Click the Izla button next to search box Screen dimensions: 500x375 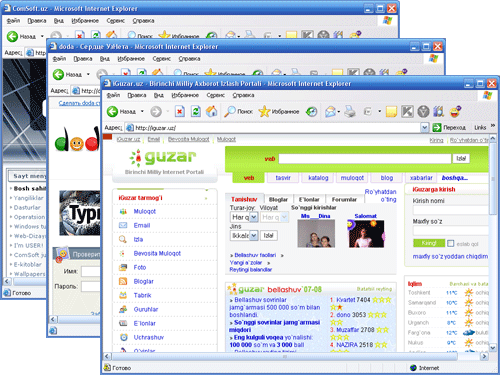pyautogui.click(x=461, y=159)
